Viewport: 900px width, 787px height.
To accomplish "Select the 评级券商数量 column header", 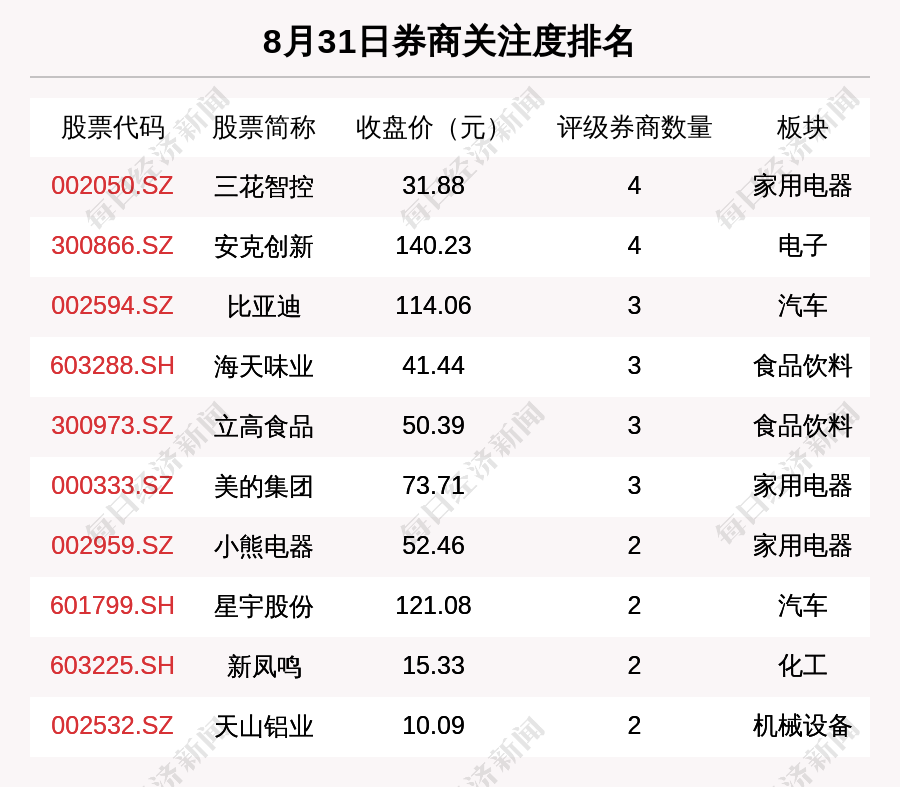I will (x=634, y=127).
